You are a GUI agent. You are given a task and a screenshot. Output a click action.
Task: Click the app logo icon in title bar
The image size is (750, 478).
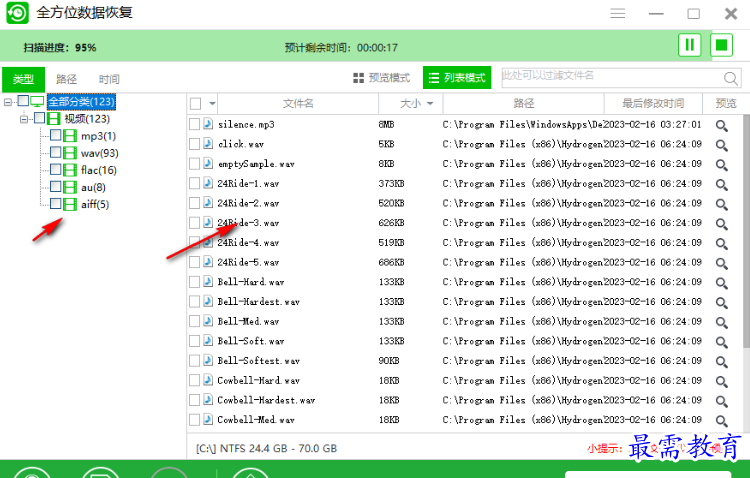tap(18, 13)
